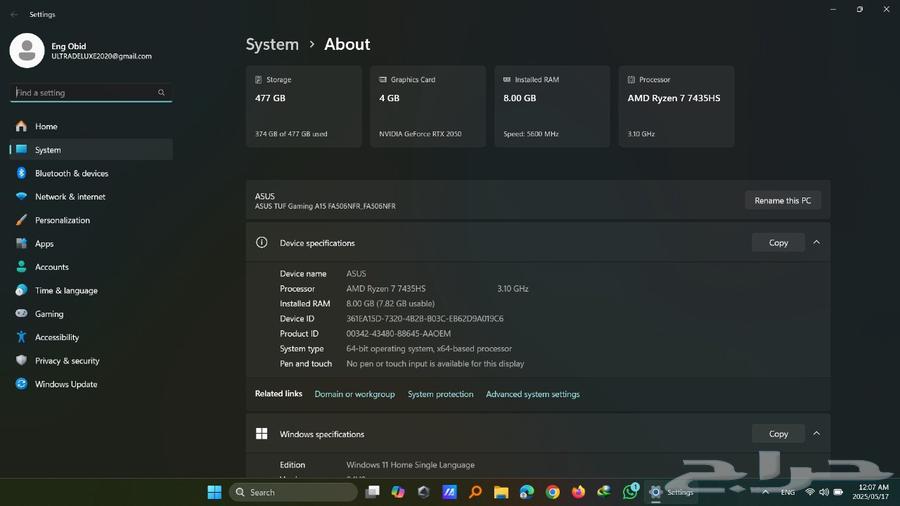The image size is (900, 506).
Task: Open the Graphics Card 4 GB card
Action: [428, 106]
